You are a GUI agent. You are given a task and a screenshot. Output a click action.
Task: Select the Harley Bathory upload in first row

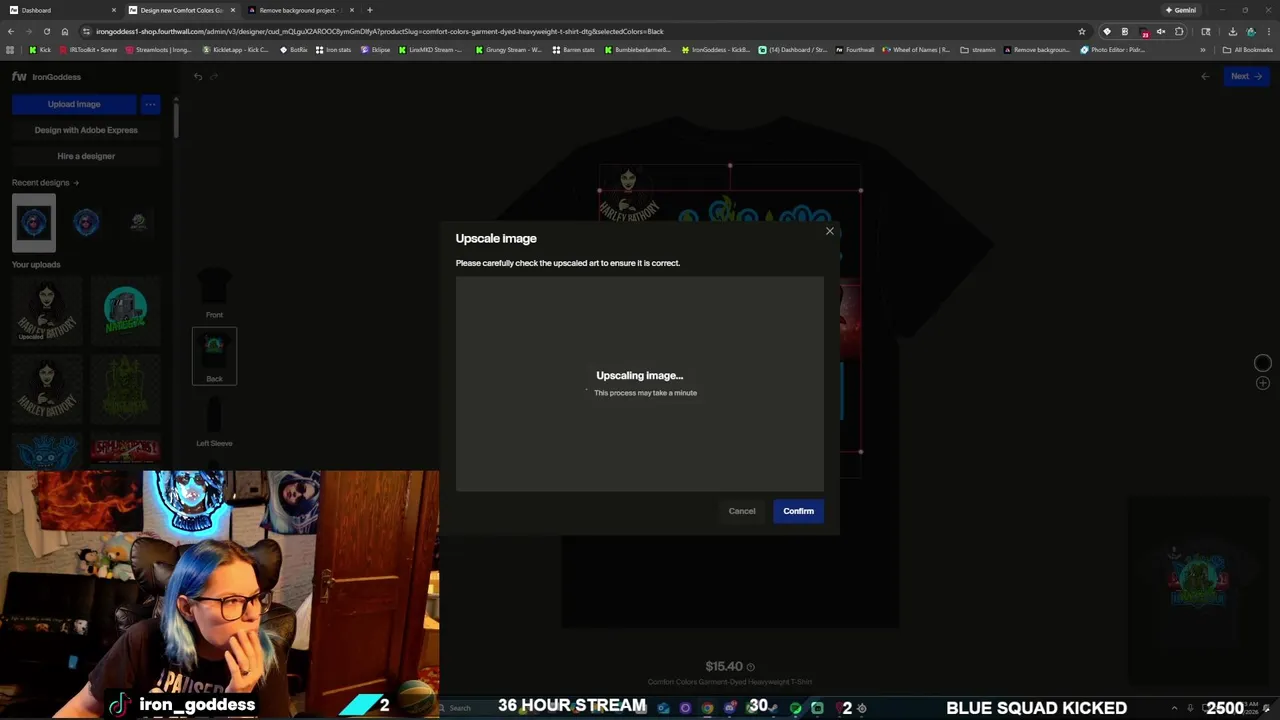click(x=46, y=311)
